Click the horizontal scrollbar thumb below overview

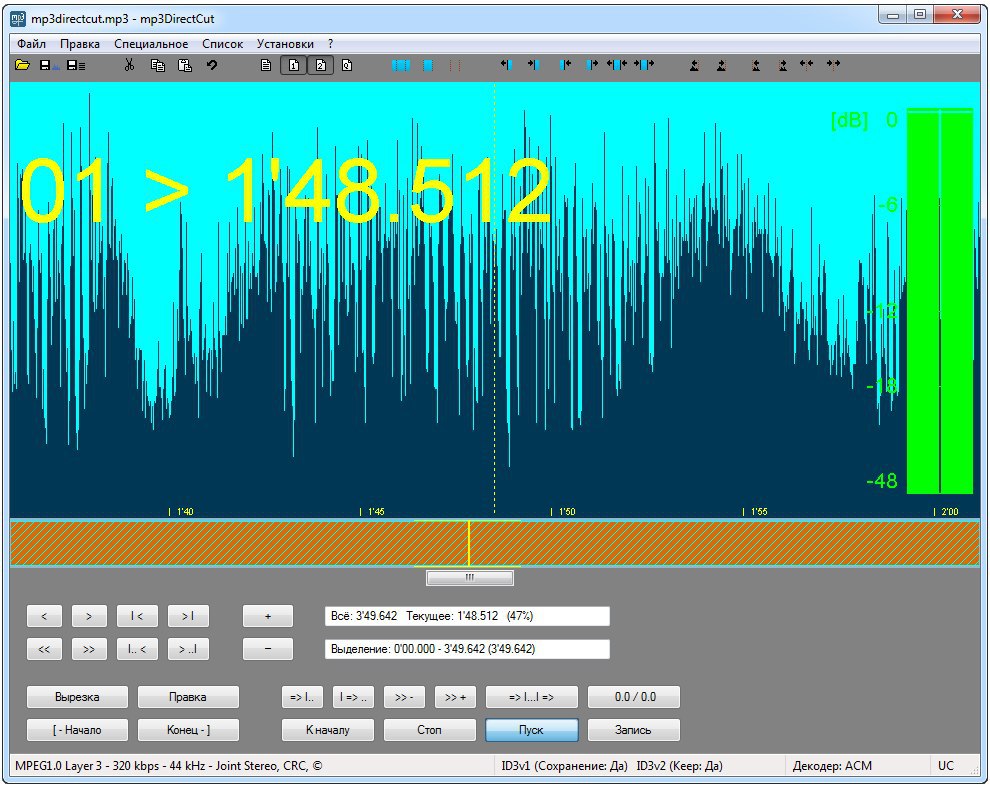point(469,577)
